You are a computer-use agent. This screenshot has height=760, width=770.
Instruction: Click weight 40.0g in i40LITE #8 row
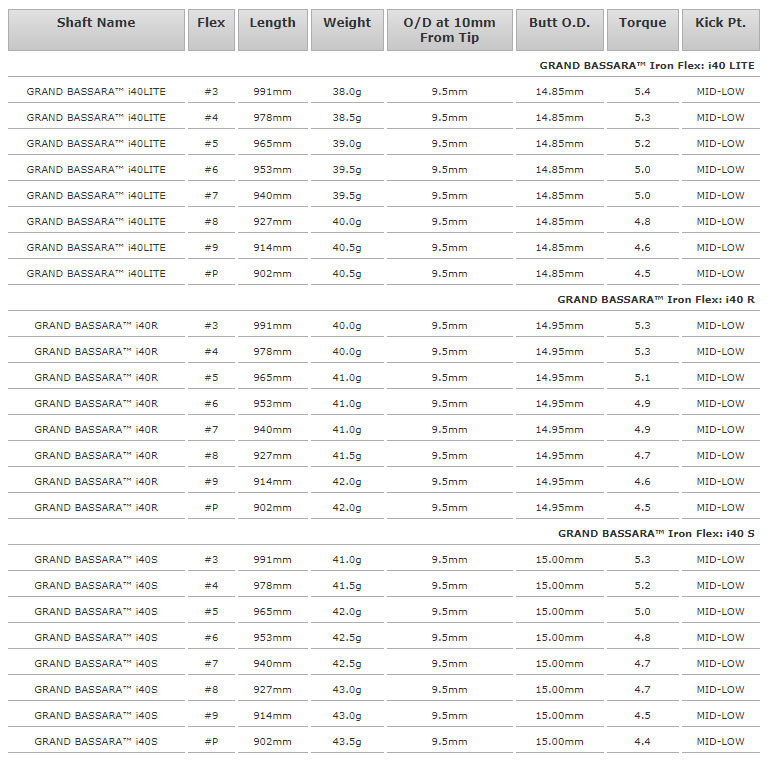click(x=347, y=222)
